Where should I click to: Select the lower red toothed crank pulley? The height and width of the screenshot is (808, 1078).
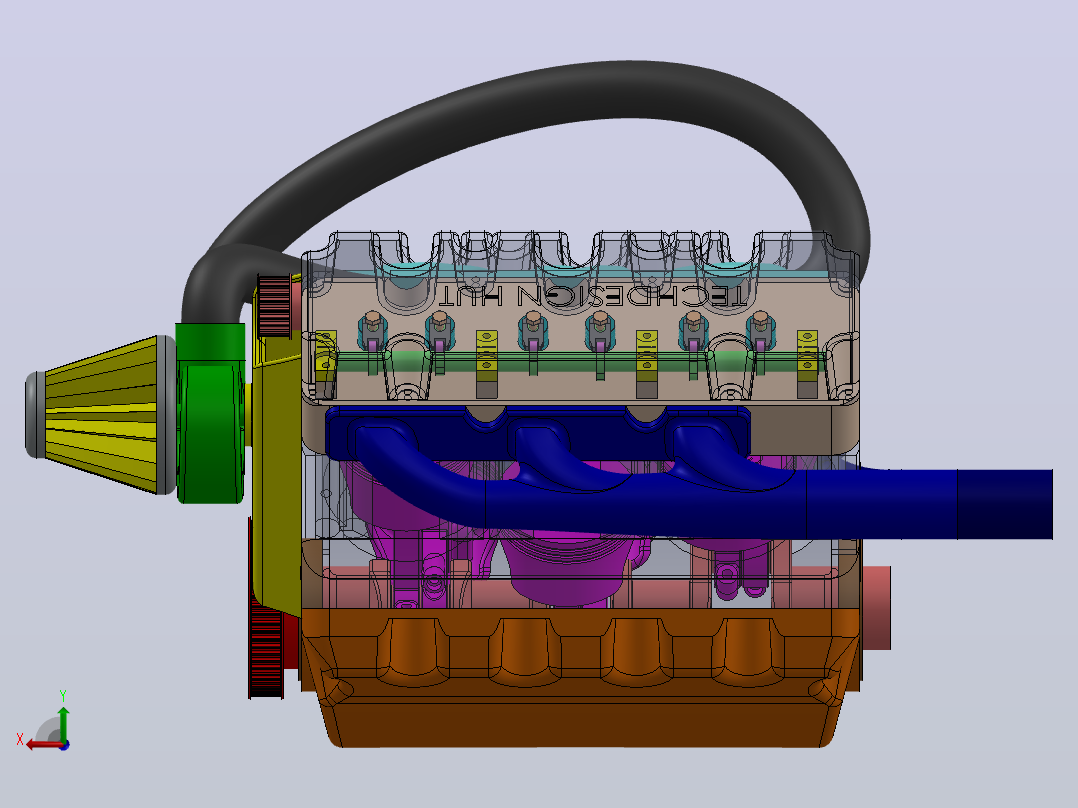(x=266, y=650)
